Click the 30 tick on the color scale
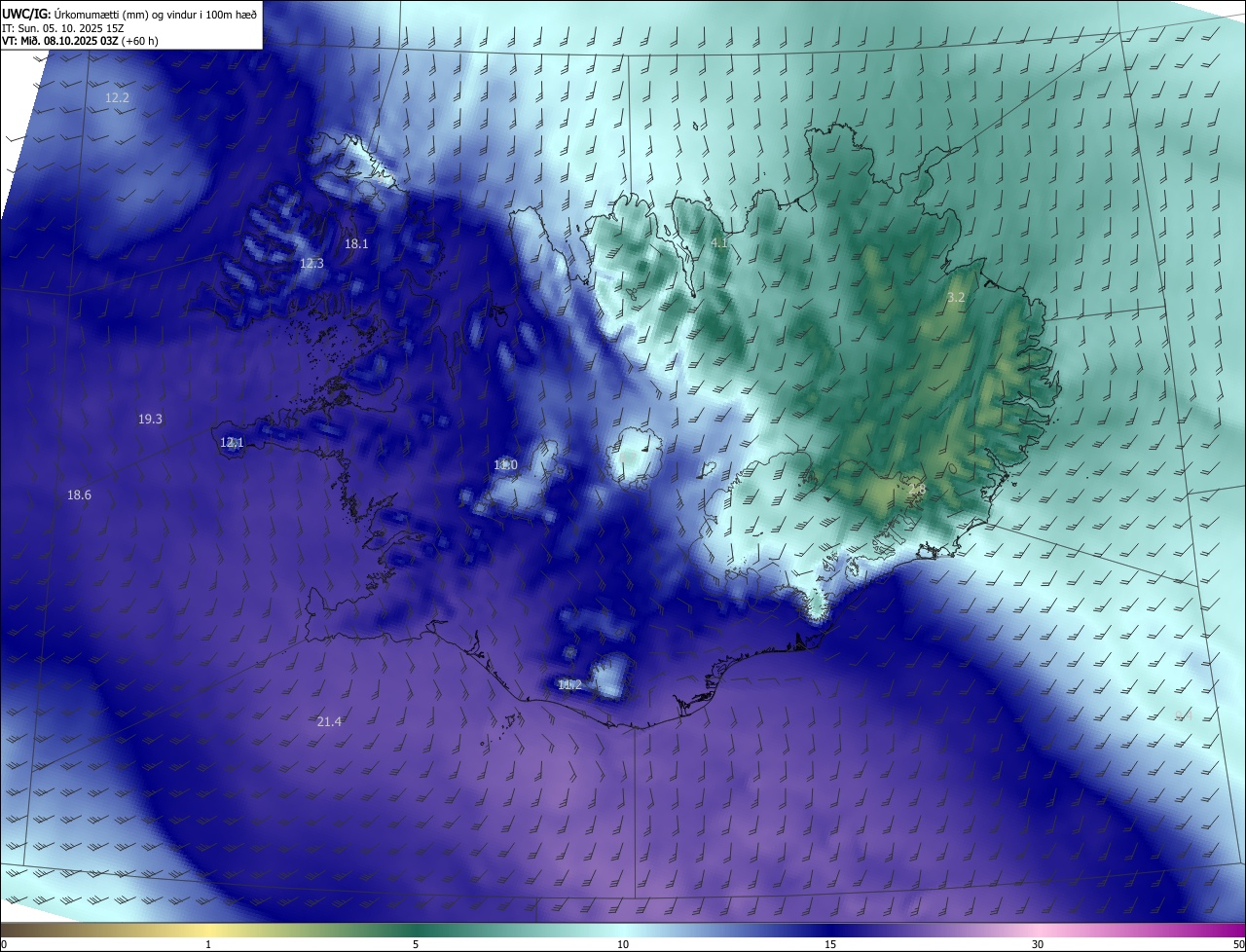This screenshot has height=952, width=1246. 1038,944
